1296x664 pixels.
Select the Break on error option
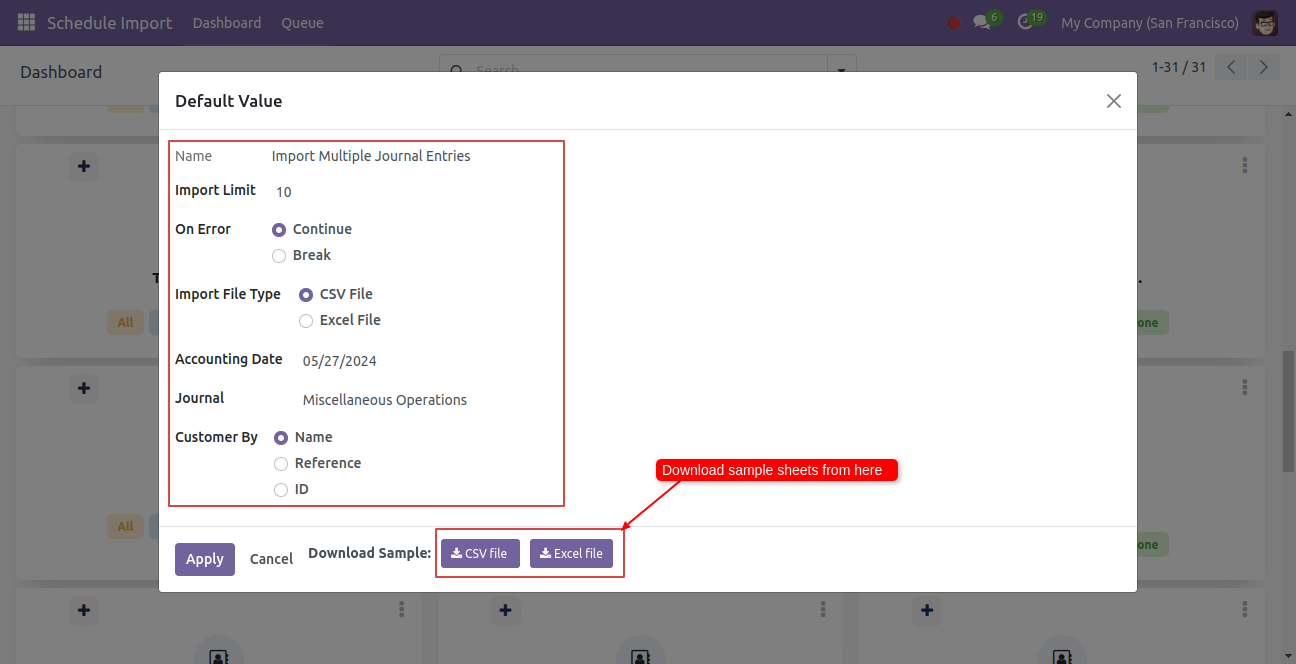279,256
